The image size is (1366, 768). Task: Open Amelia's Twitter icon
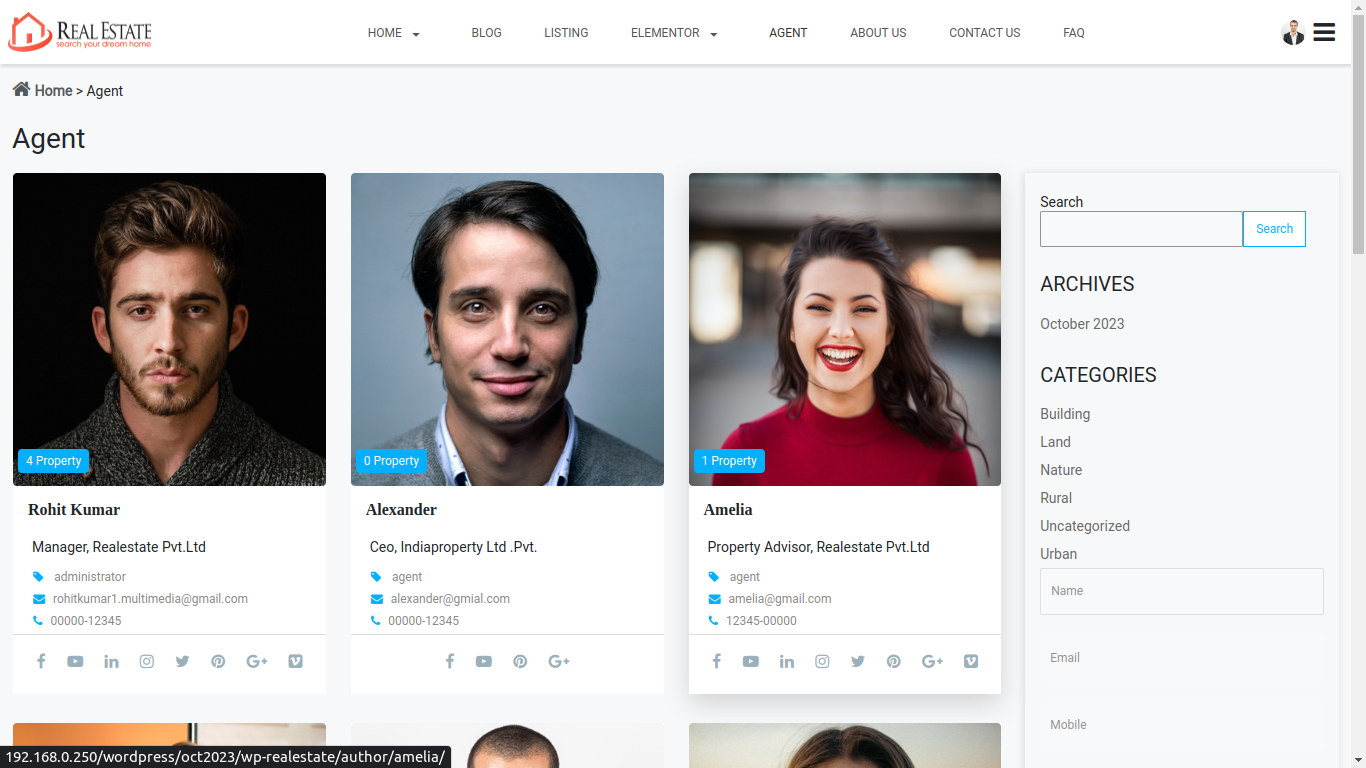point(858,661)
